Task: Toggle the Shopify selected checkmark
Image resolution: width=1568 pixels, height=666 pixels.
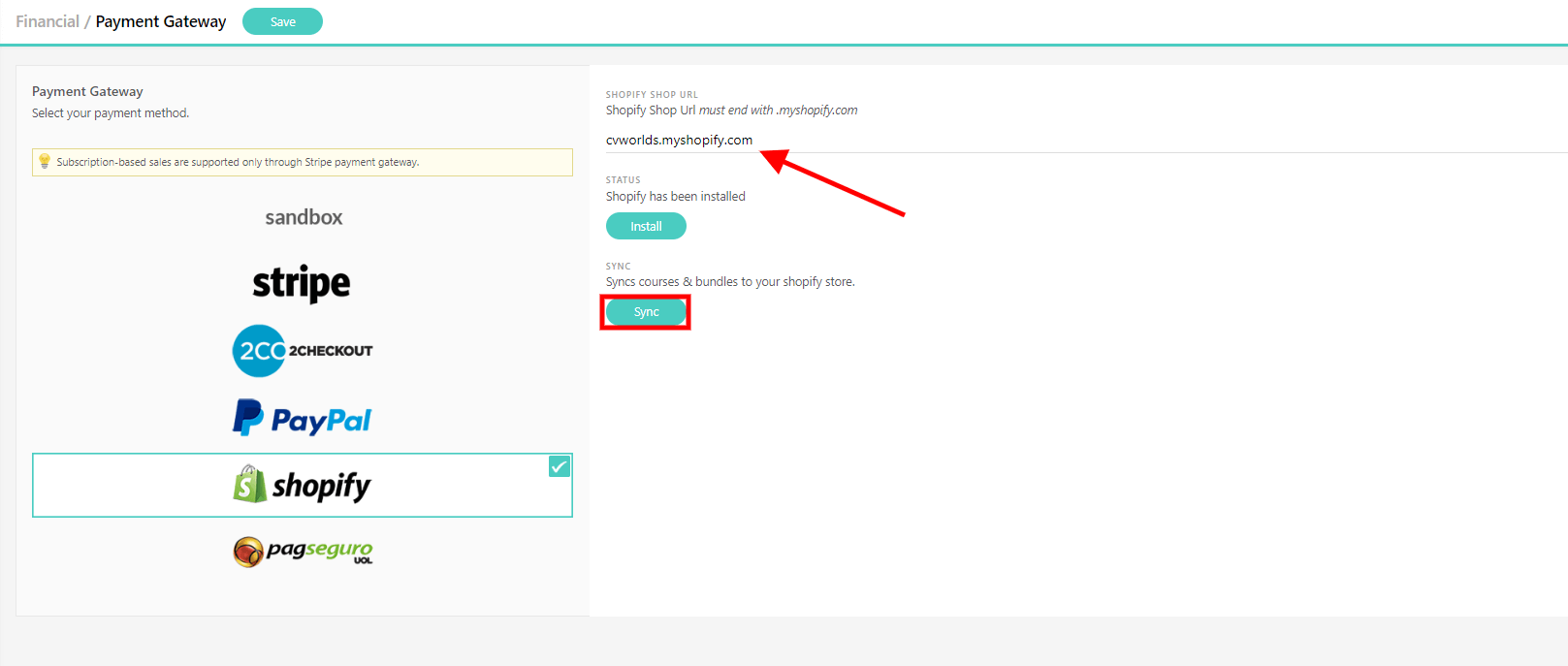Action: click(x=560, y=466)
